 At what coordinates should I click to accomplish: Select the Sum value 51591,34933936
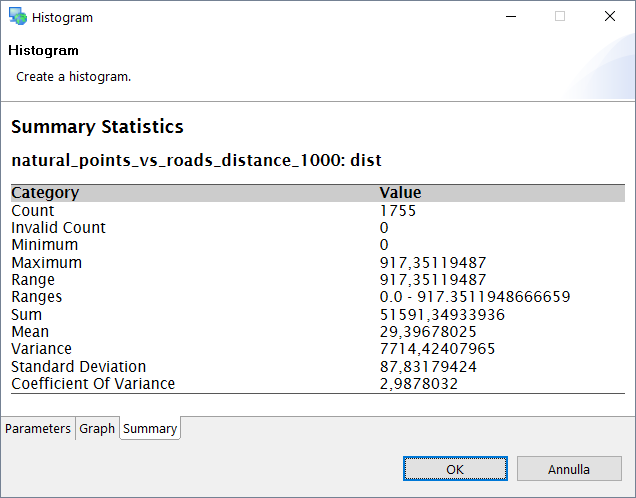coord(442,315)
